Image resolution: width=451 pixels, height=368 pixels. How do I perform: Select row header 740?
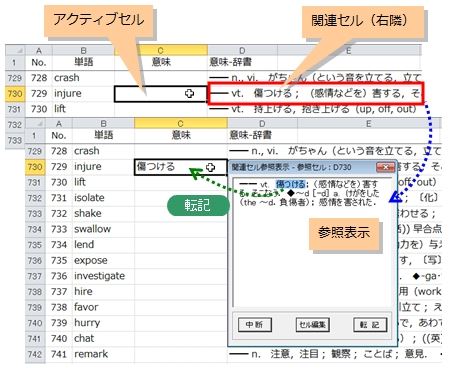click(x=35, y=323)
